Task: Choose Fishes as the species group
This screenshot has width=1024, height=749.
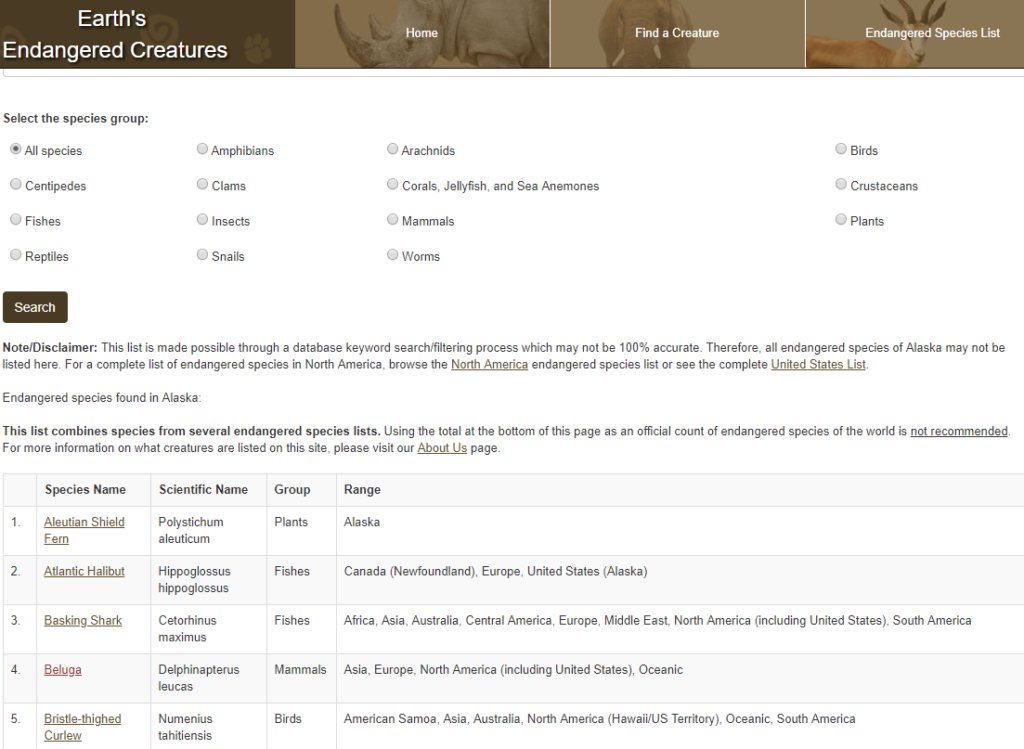Action: (16, 218)
